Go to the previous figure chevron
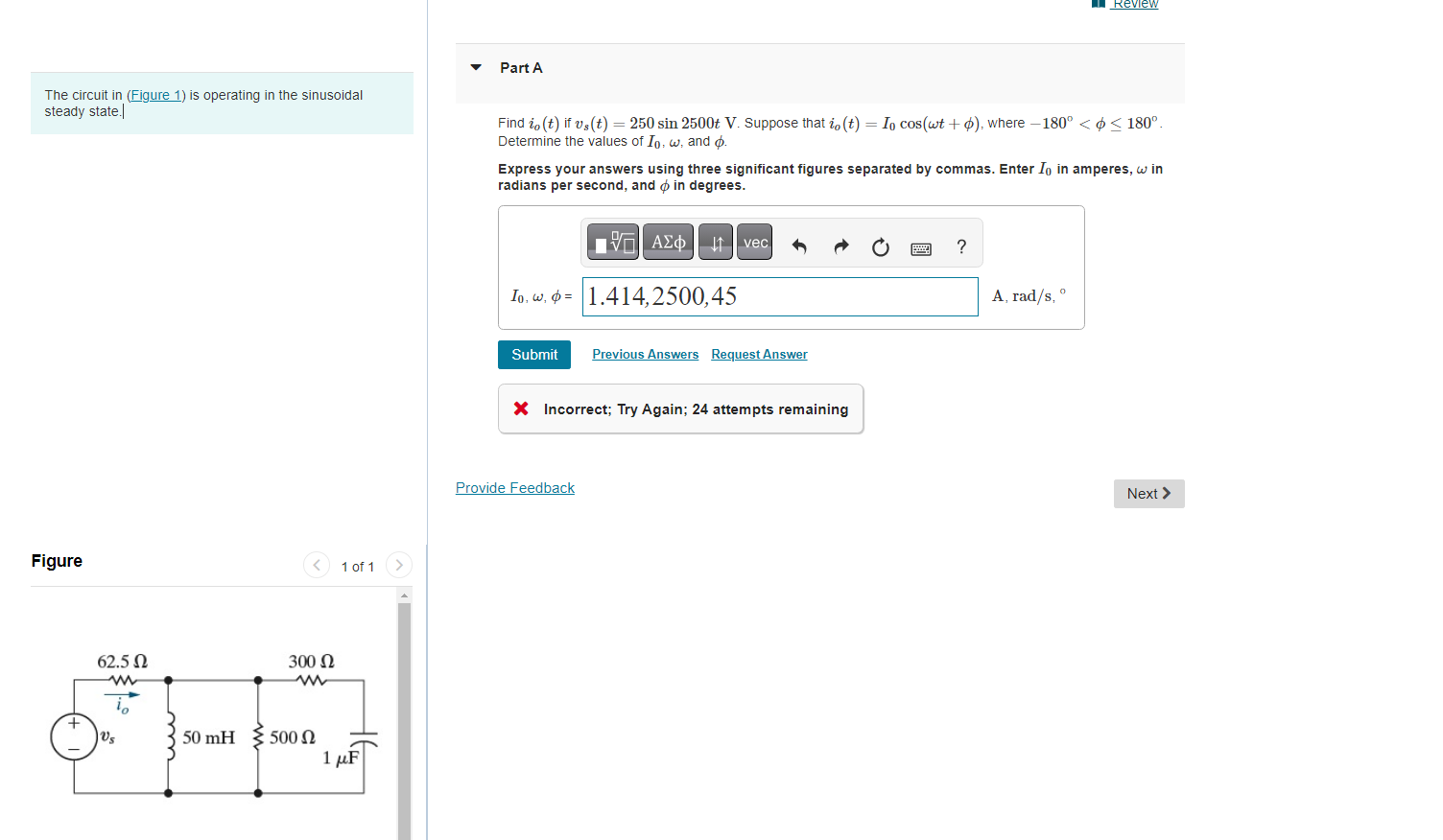Viewport: 1443px width, 840px height. coord(316,565)
